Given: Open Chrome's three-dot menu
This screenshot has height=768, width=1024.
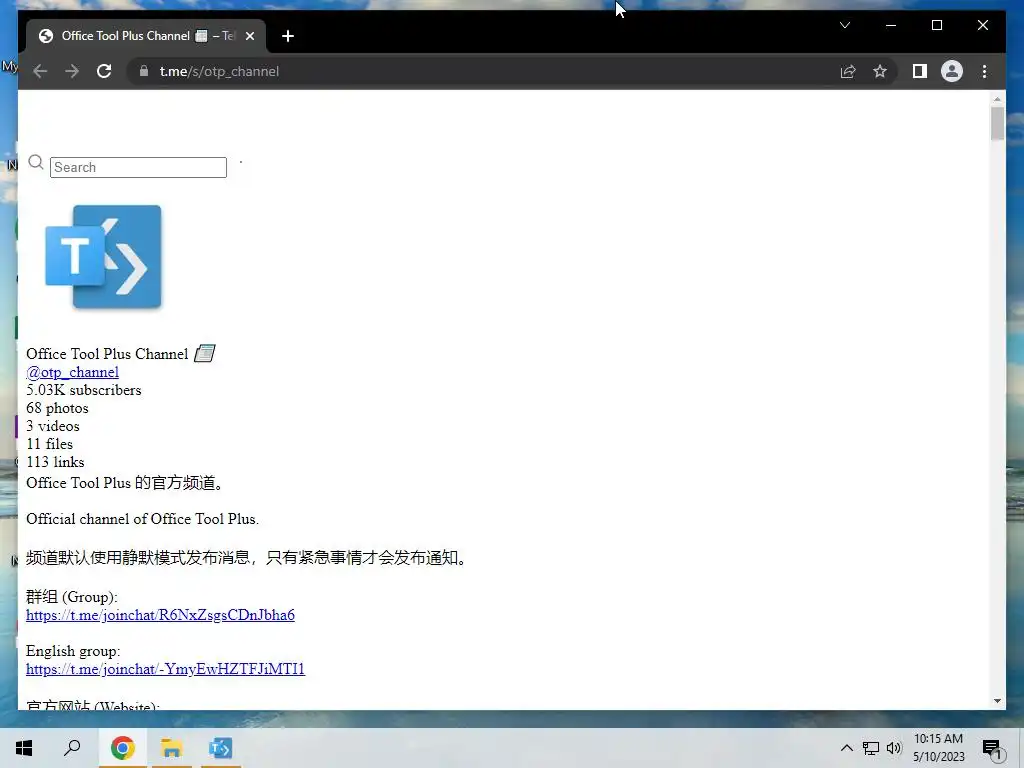Looking at the screenshot, I should coord(984,71).
